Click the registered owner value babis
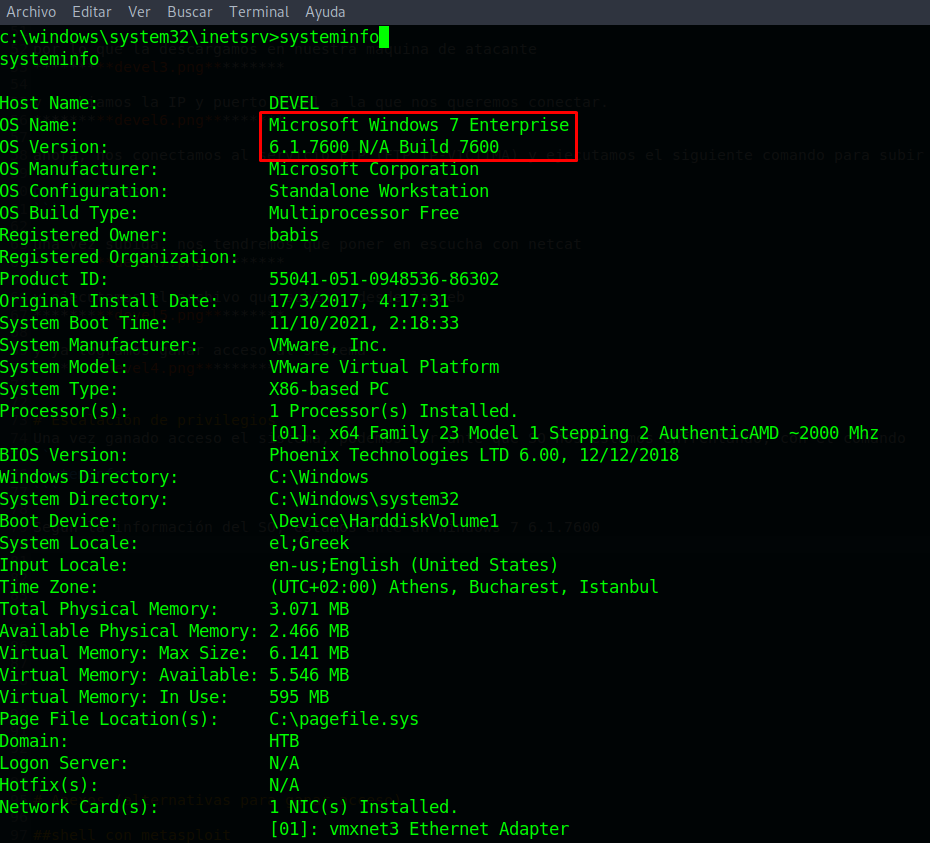The width and height of the screenshot is (930, 843). click(x=294, y=236)
